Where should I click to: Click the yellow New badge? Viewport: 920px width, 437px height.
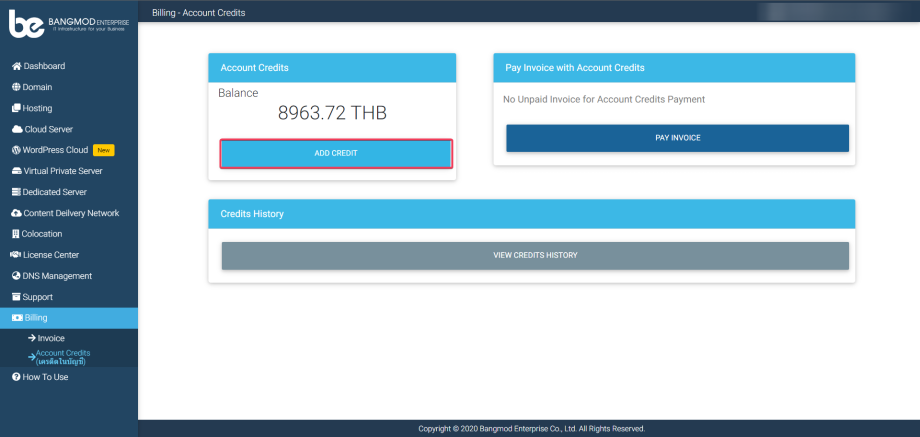pos(104,150)
